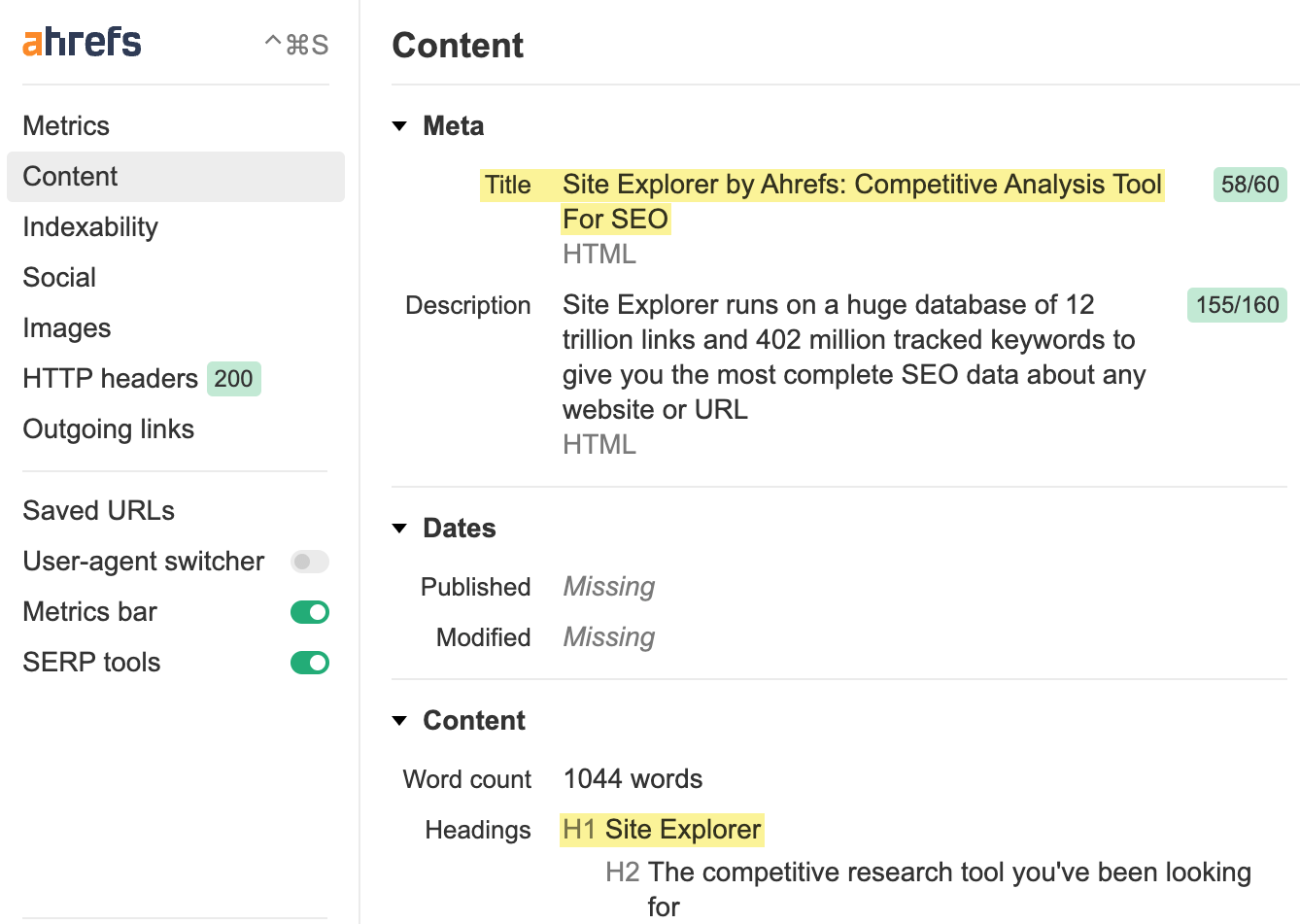Check Outgoing links
This screenshot has width=1300, height=924.
tap(108, 428)
